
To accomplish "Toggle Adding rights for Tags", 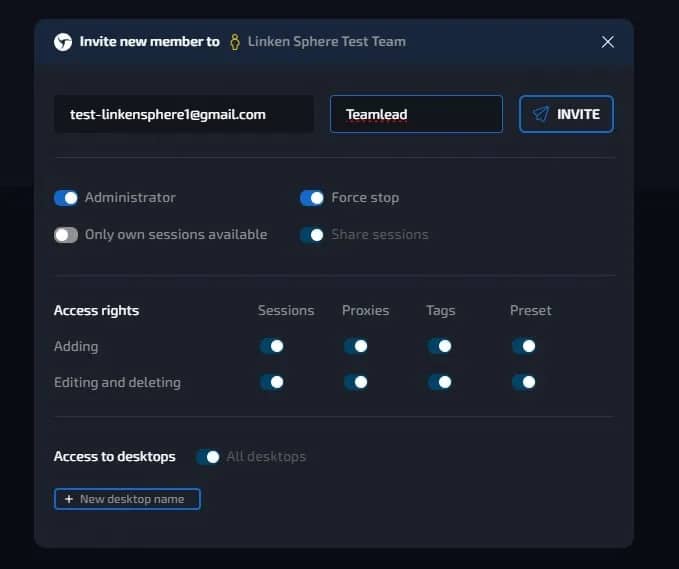I will coord(440,346).
